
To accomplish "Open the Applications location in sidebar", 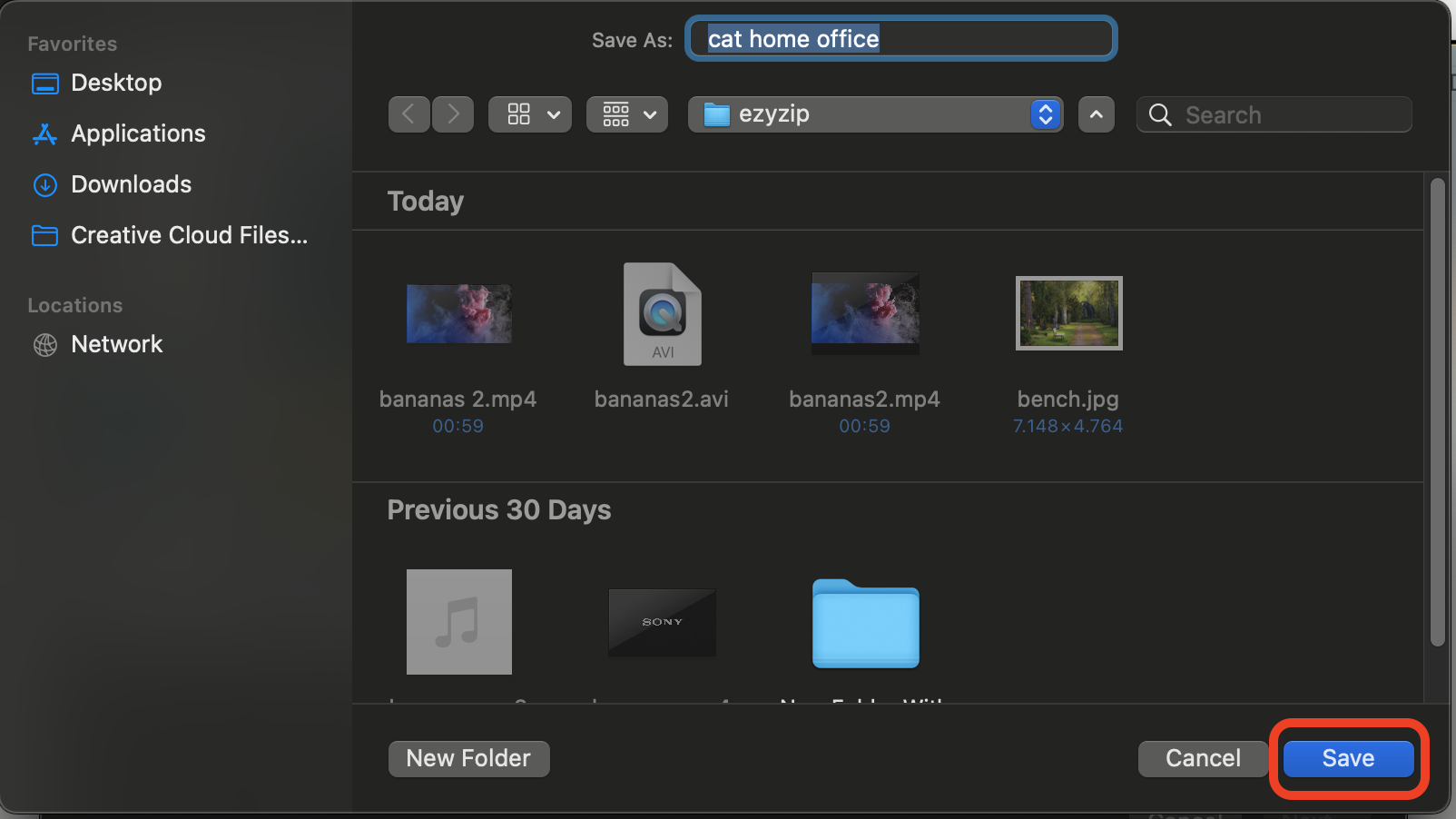I will point(137,133).
